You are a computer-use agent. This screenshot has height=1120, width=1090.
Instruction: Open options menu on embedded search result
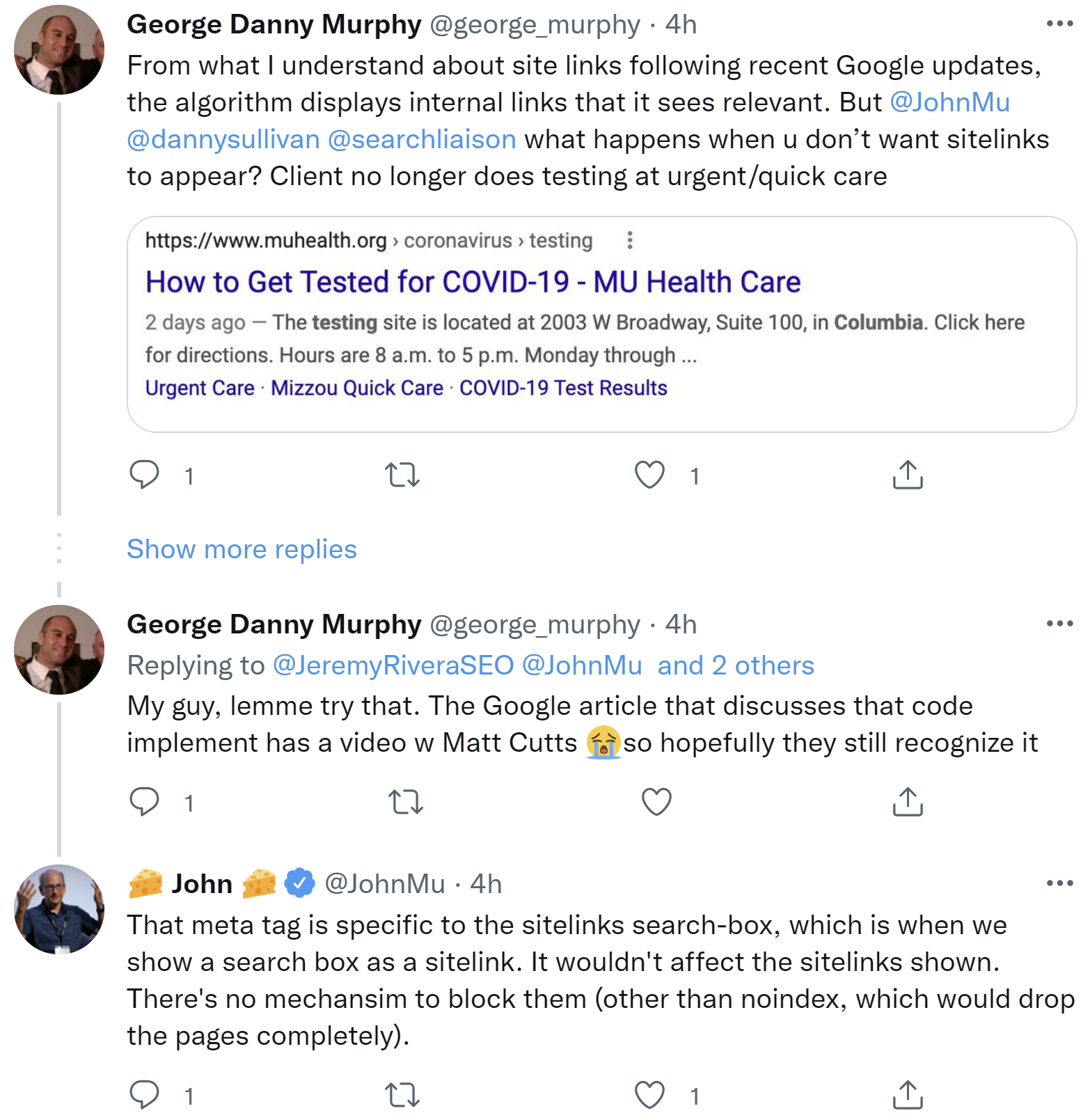click(x=630, y=239)
